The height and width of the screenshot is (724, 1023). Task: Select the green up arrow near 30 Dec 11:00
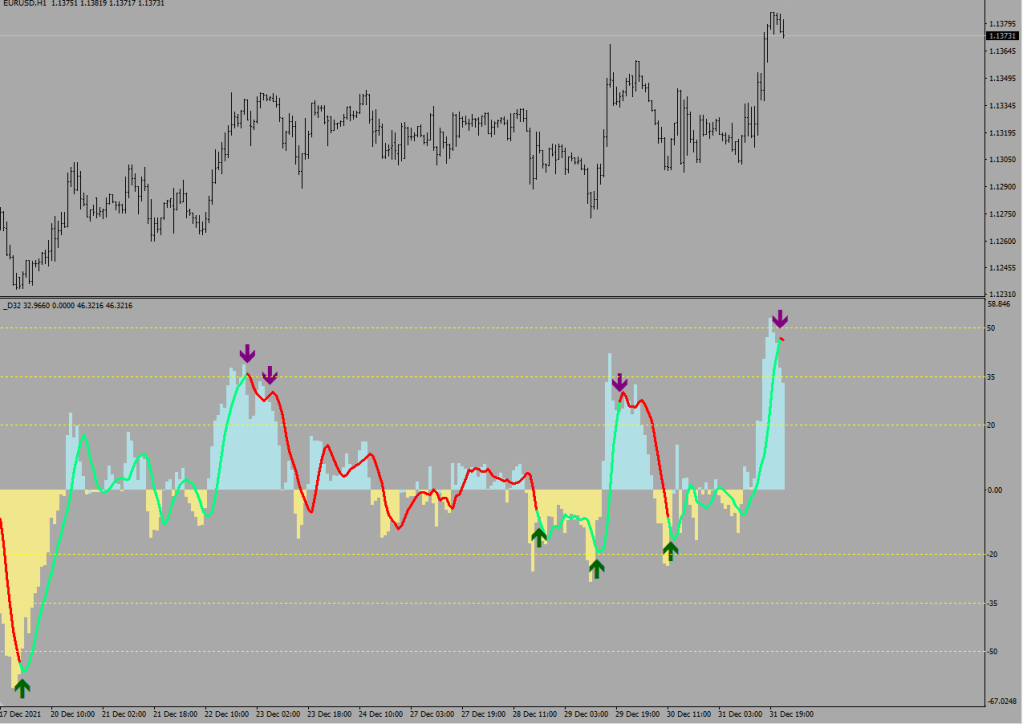tap(670, 550)
